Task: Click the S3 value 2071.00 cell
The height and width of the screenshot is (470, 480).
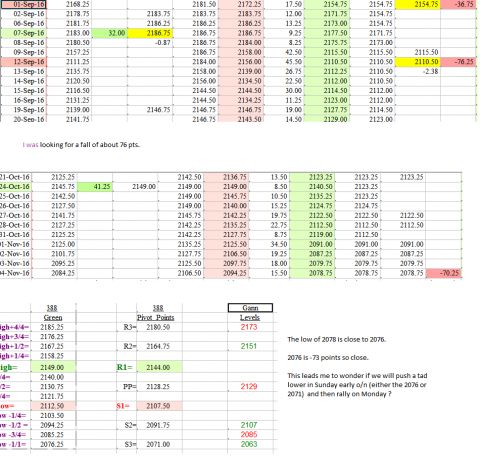Action: 159,444
